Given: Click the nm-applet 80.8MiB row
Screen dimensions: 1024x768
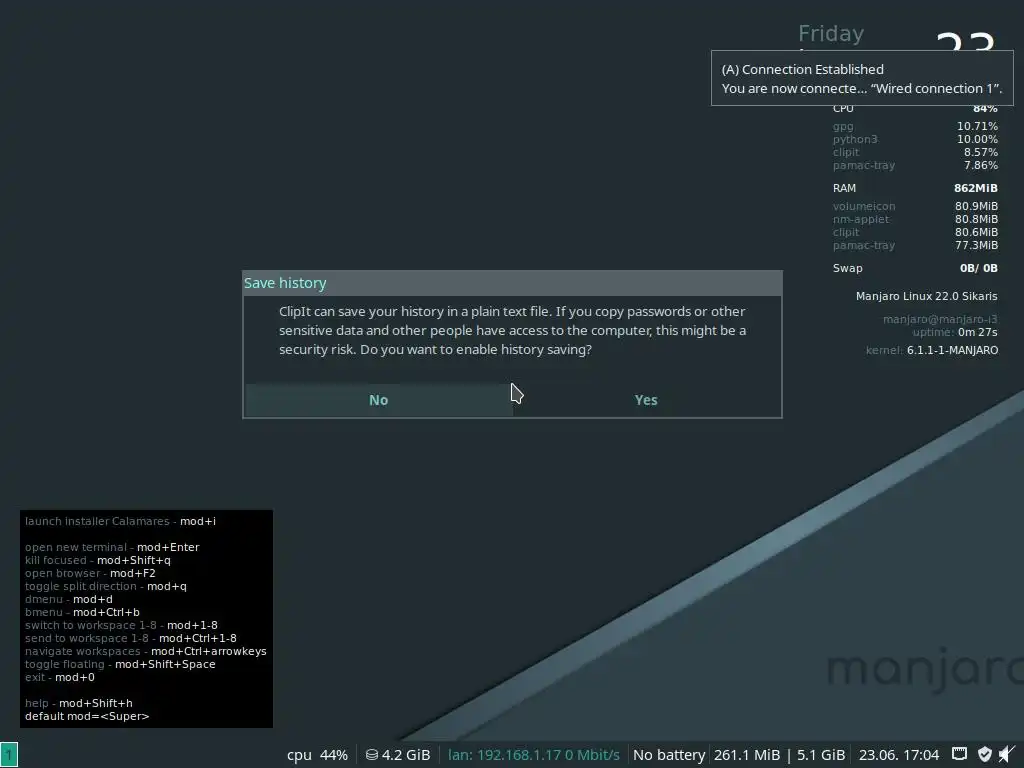Looking at the screenshot, I should [x=915, y=219].
